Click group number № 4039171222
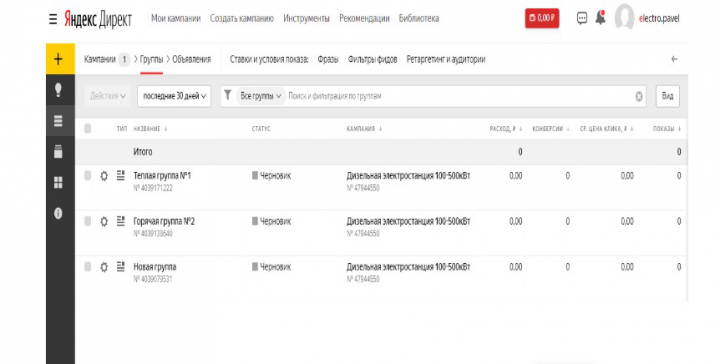Image resolution: width=720 pixels, height=364 pixels. coord(153,188)
